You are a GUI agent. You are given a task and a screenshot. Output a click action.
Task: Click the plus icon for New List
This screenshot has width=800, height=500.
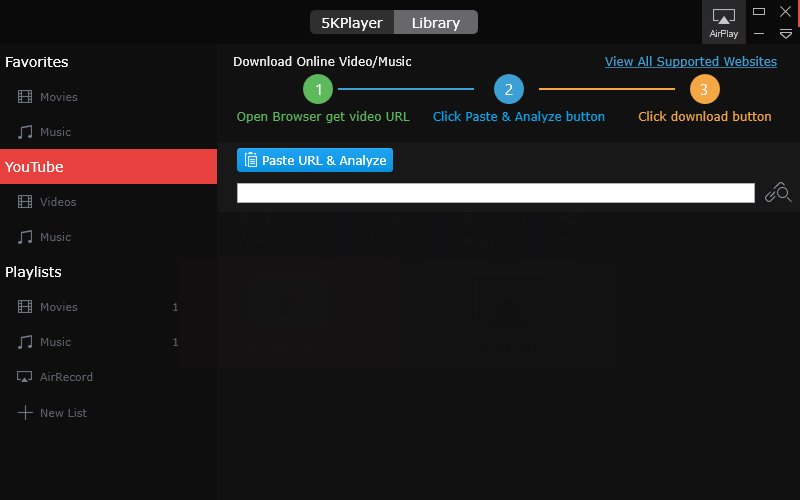click(25, 412)
